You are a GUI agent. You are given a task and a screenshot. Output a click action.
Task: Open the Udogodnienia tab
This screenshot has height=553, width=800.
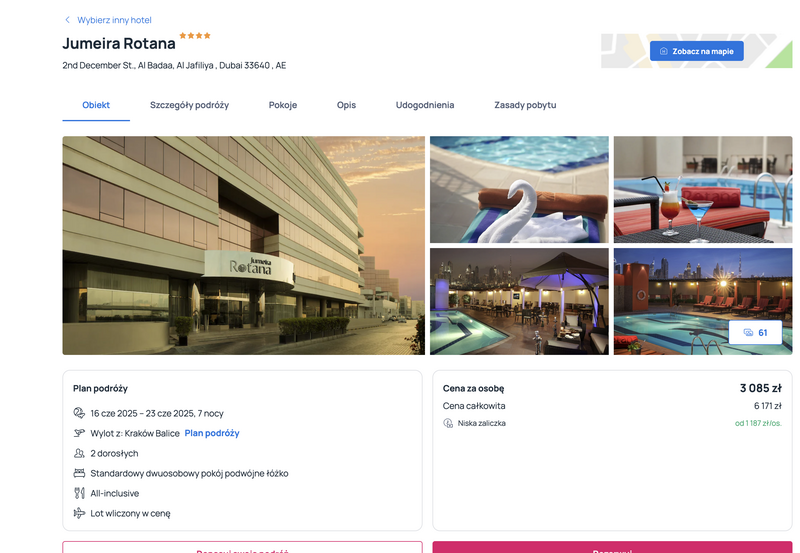tap(425, 105)
